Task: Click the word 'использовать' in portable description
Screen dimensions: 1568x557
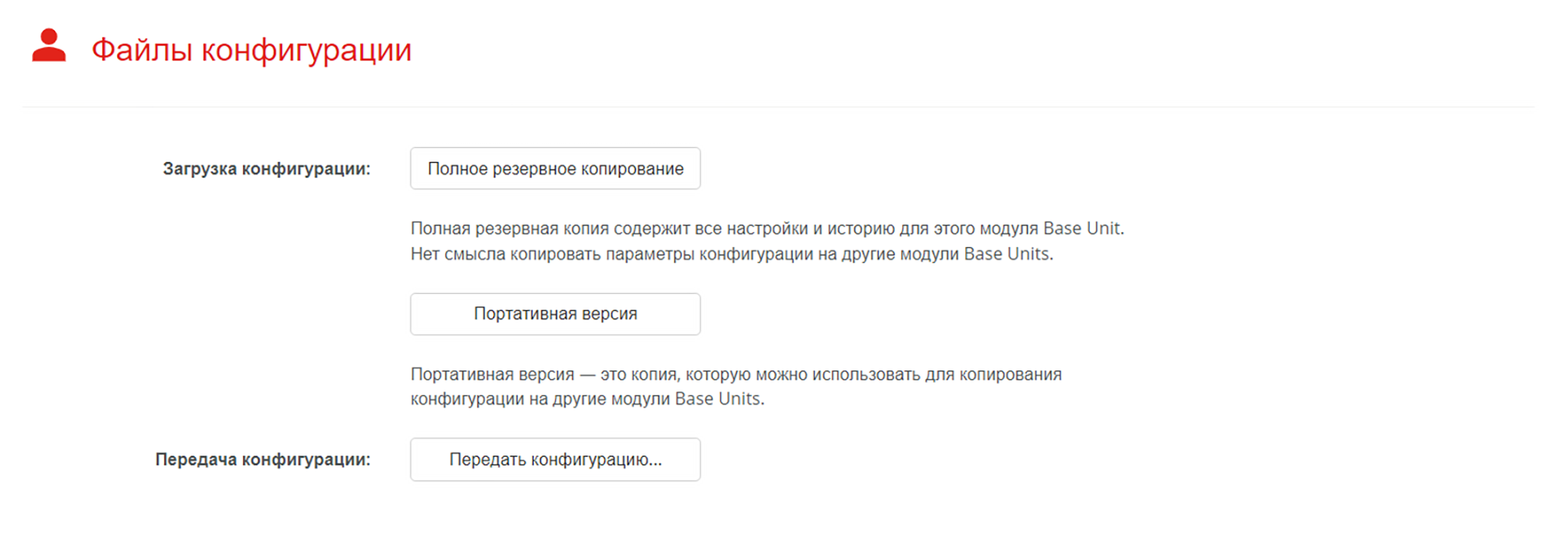Action: [x=866, y=374]
